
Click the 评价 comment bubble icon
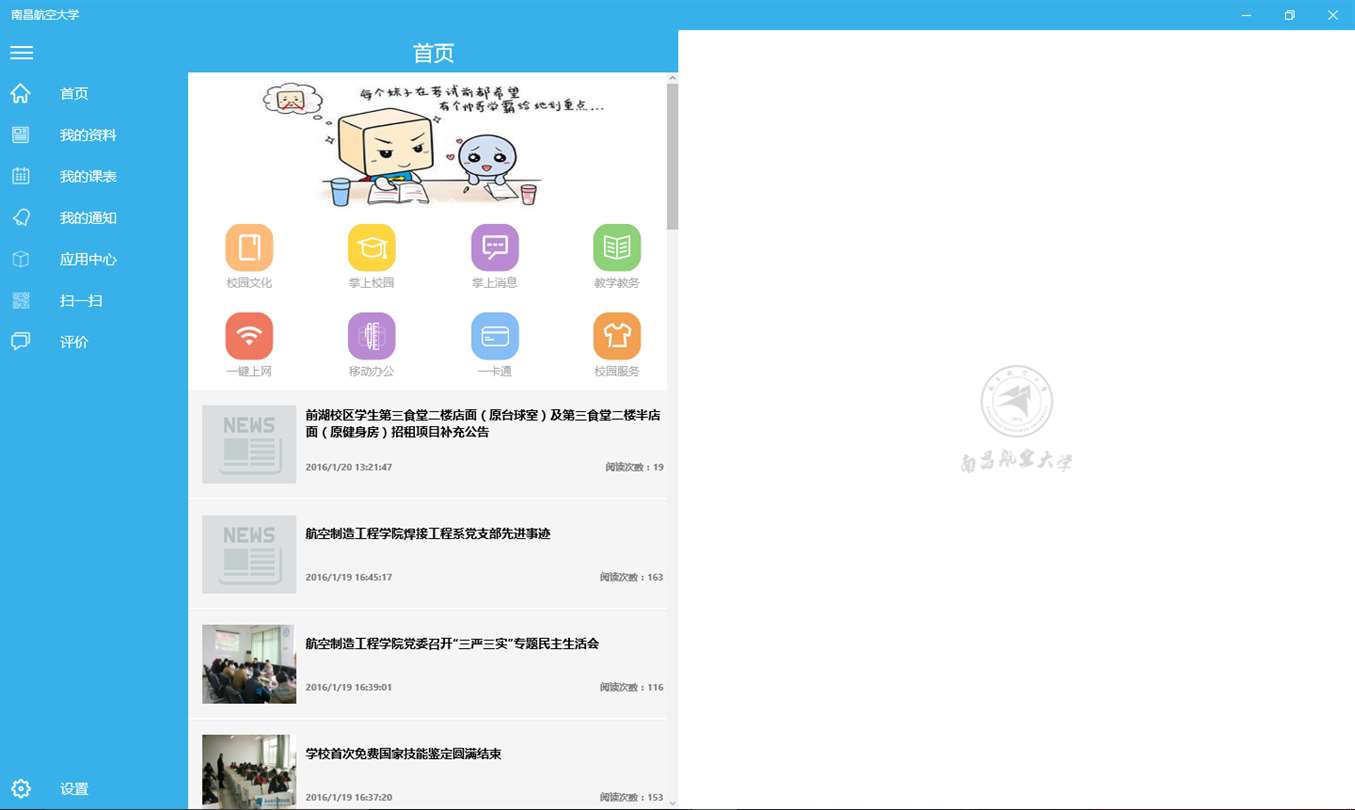click(20, 342)
